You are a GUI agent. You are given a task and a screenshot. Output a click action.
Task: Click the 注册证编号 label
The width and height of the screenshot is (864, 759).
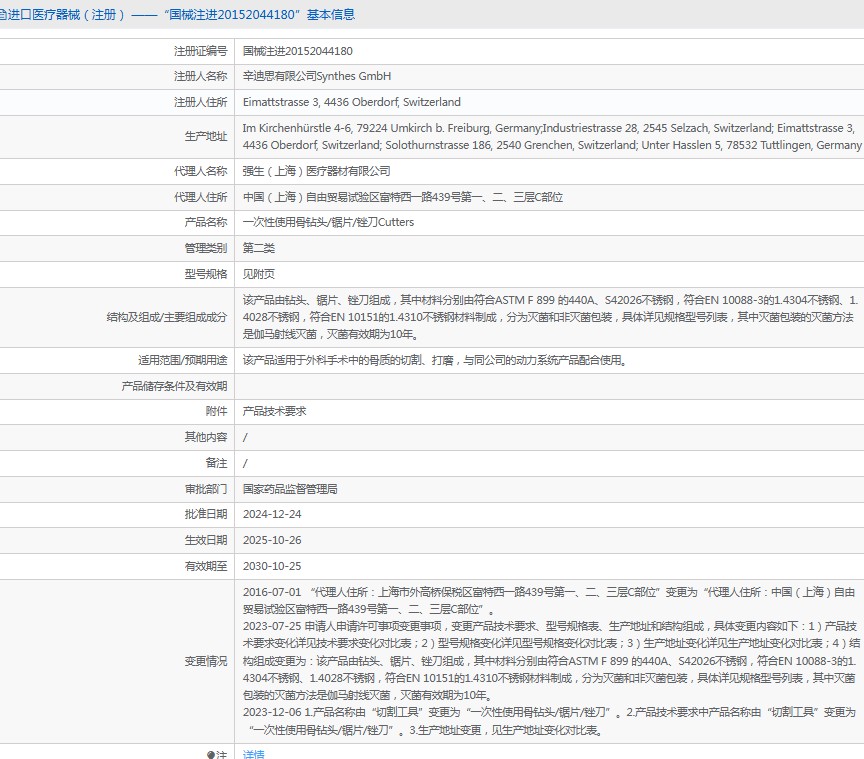pyautogui.click(x=201, y=51)
